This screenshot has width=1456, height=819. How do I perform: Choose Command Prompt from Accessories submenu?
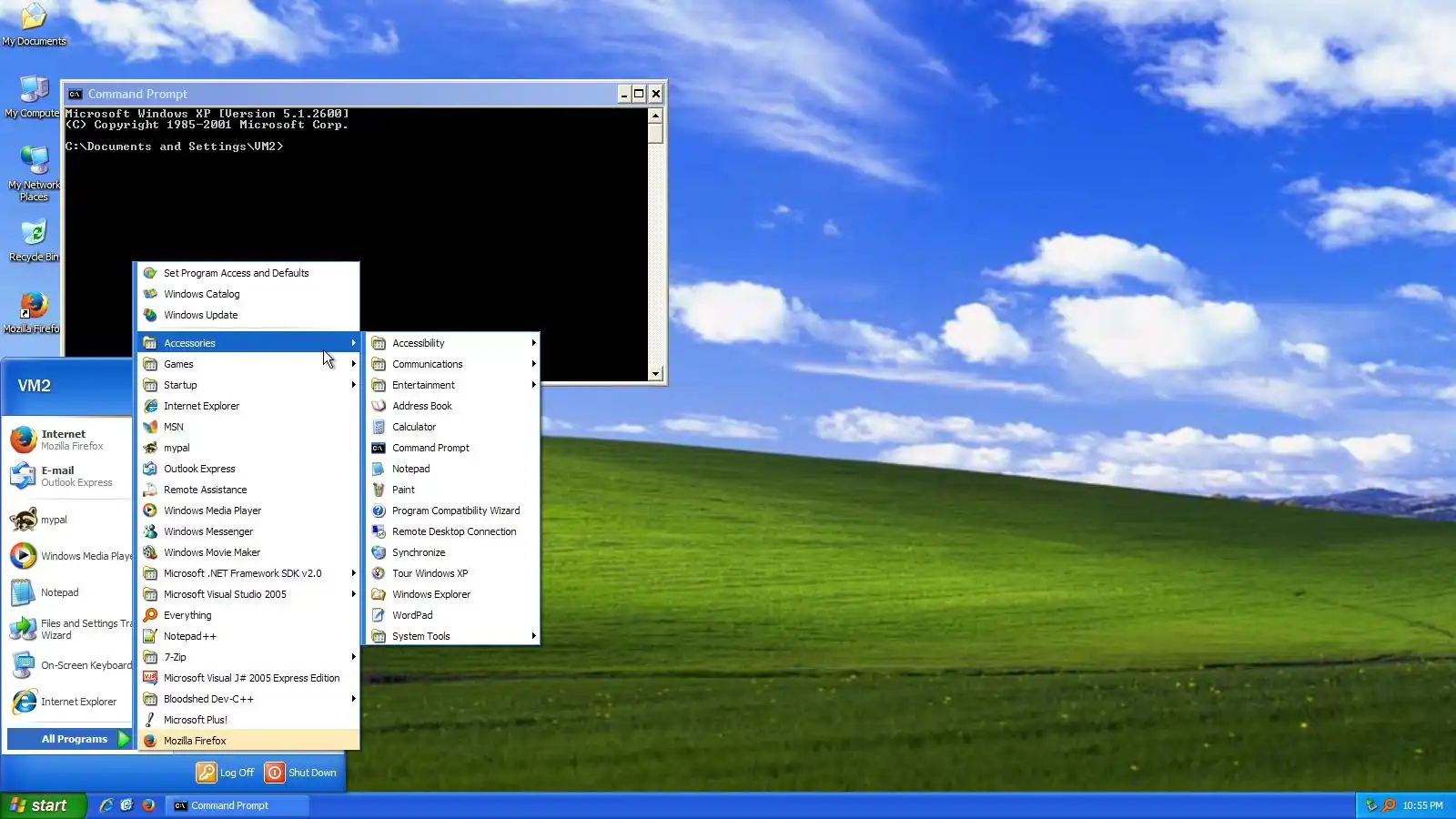[x=452, y=448]
